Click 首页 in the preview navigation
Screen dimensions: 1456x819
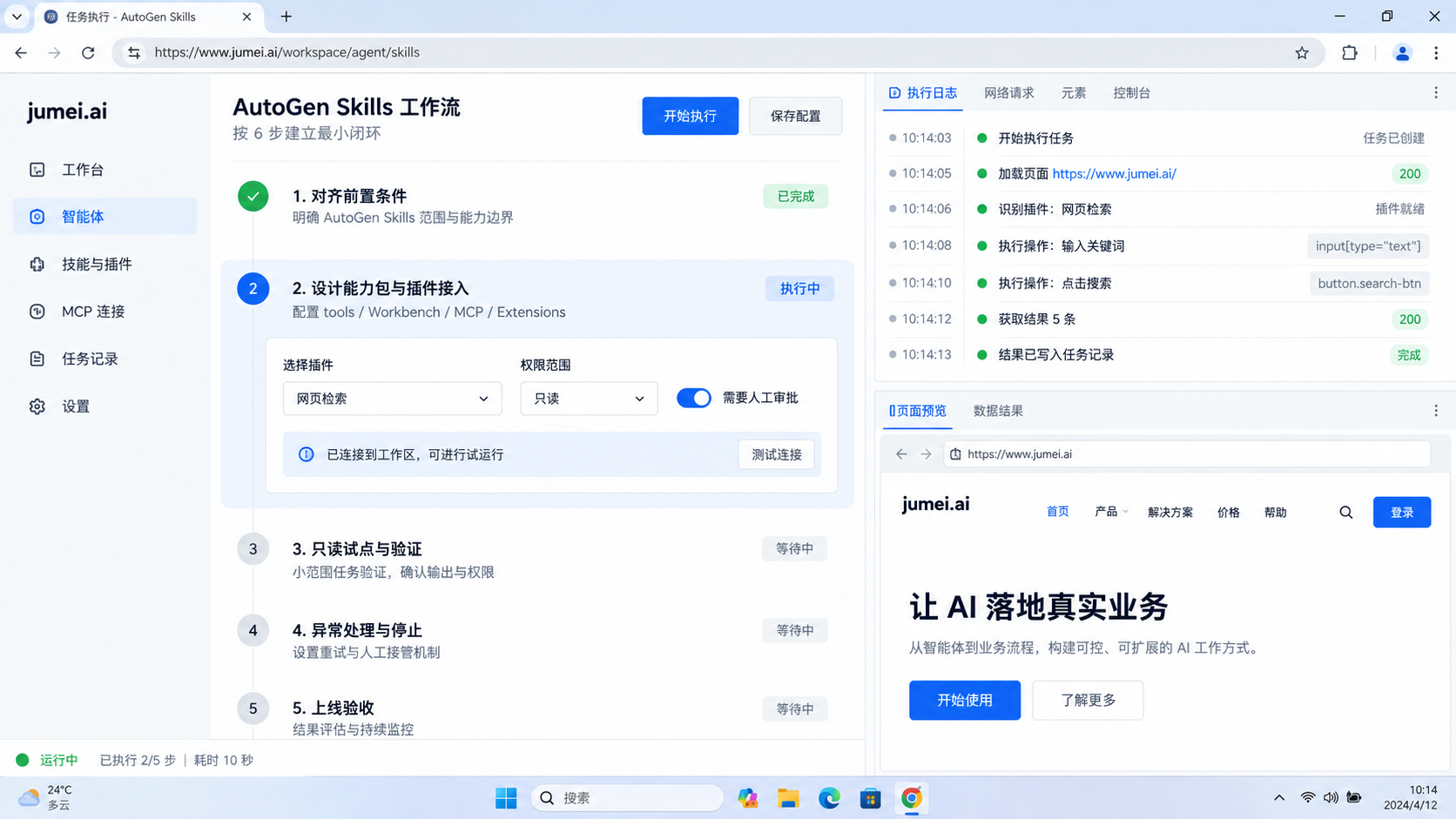point(1058,513)
